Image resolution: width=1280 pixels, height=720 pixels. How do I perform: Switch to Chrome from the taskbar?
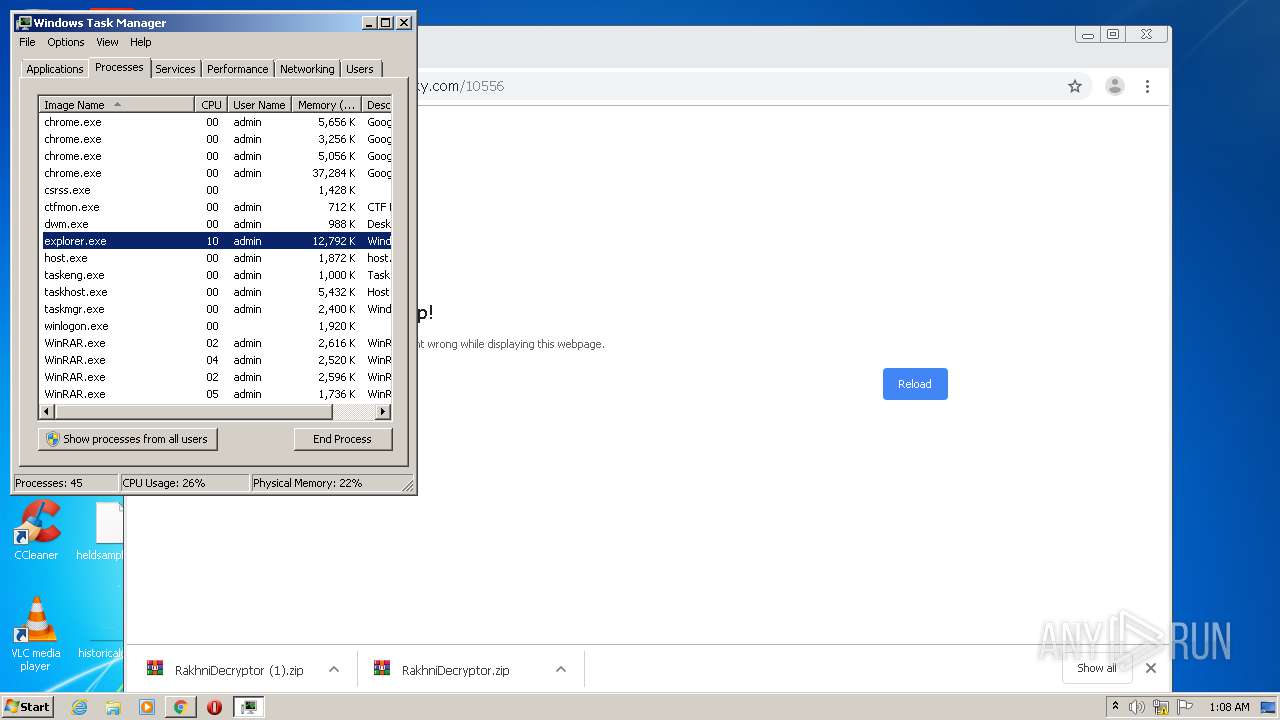pos(181,707)
